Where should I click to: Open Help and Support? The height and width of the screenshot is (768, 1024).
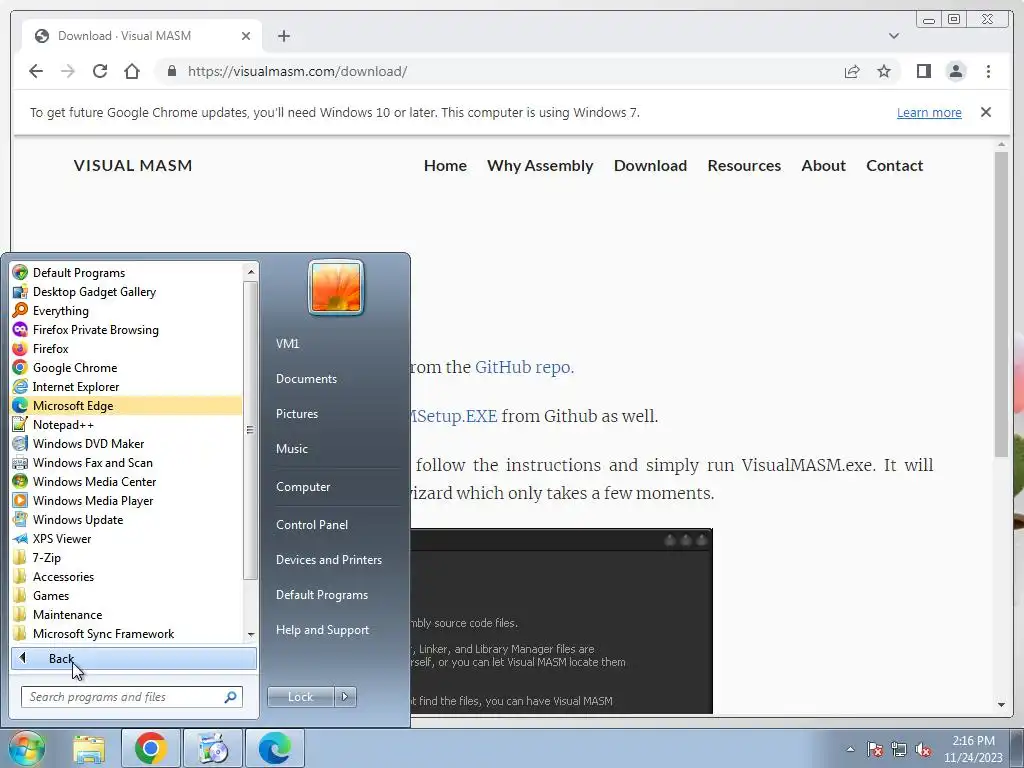(322, 630)
